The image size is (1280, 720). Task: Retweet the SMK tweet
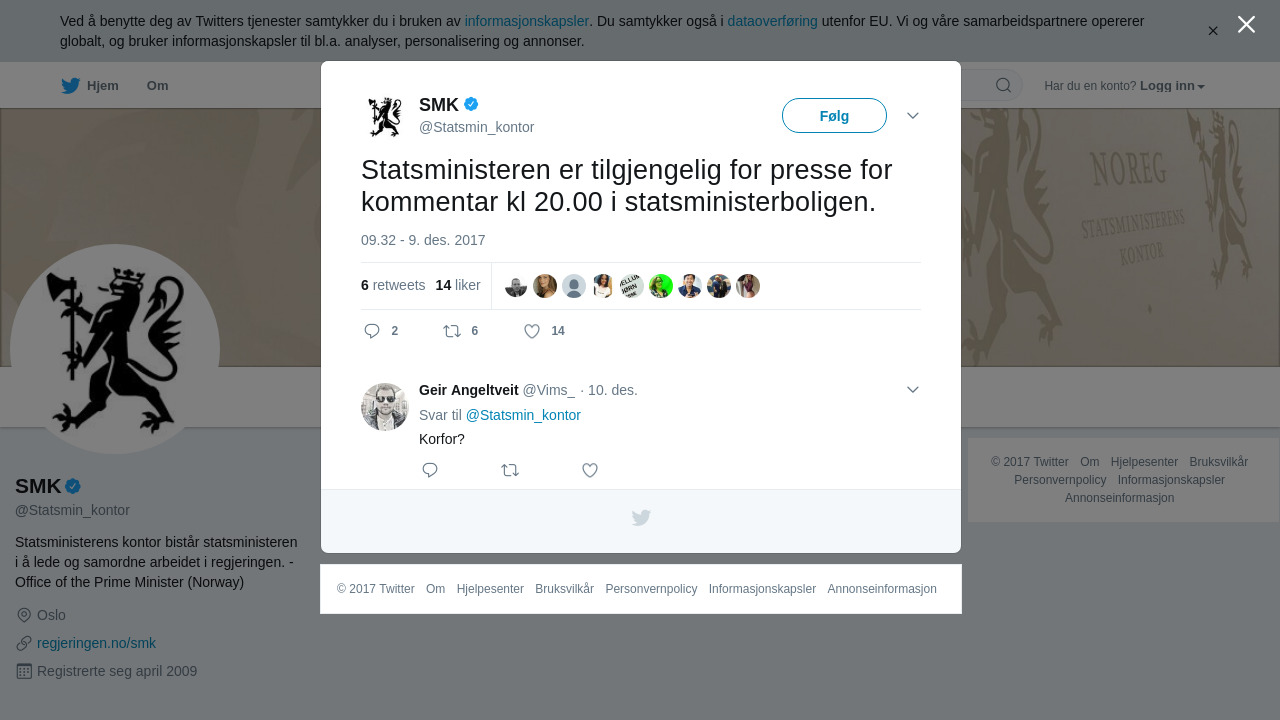(x=460, y=331)
